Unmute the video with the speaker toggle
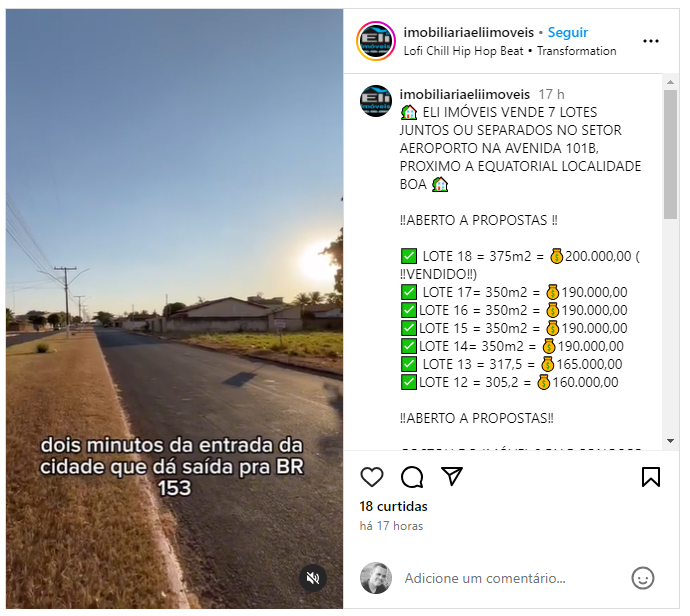690x616 pixels. pyautogui.click(x=314, y=579)
